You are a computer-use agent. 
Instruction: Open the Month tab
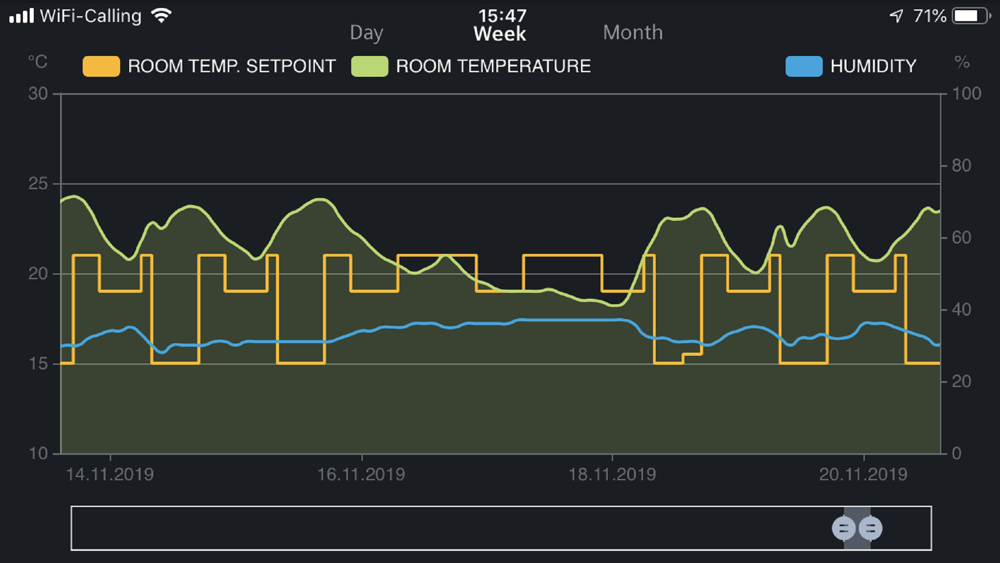[x=633, y=33]
